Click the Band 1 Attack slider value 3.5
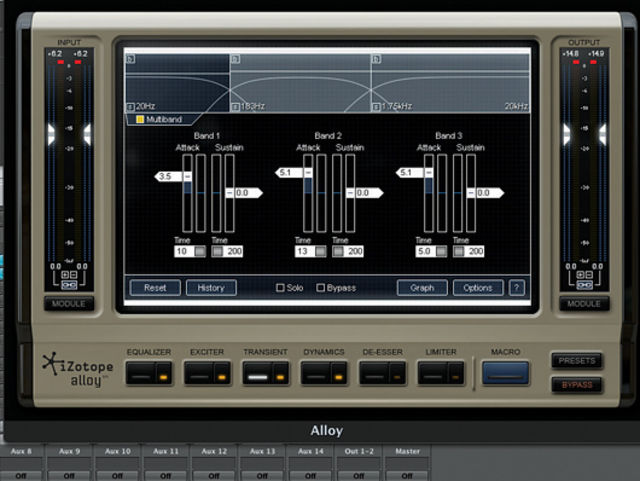This screenshot has width=640, height=481. pos(168,176)
